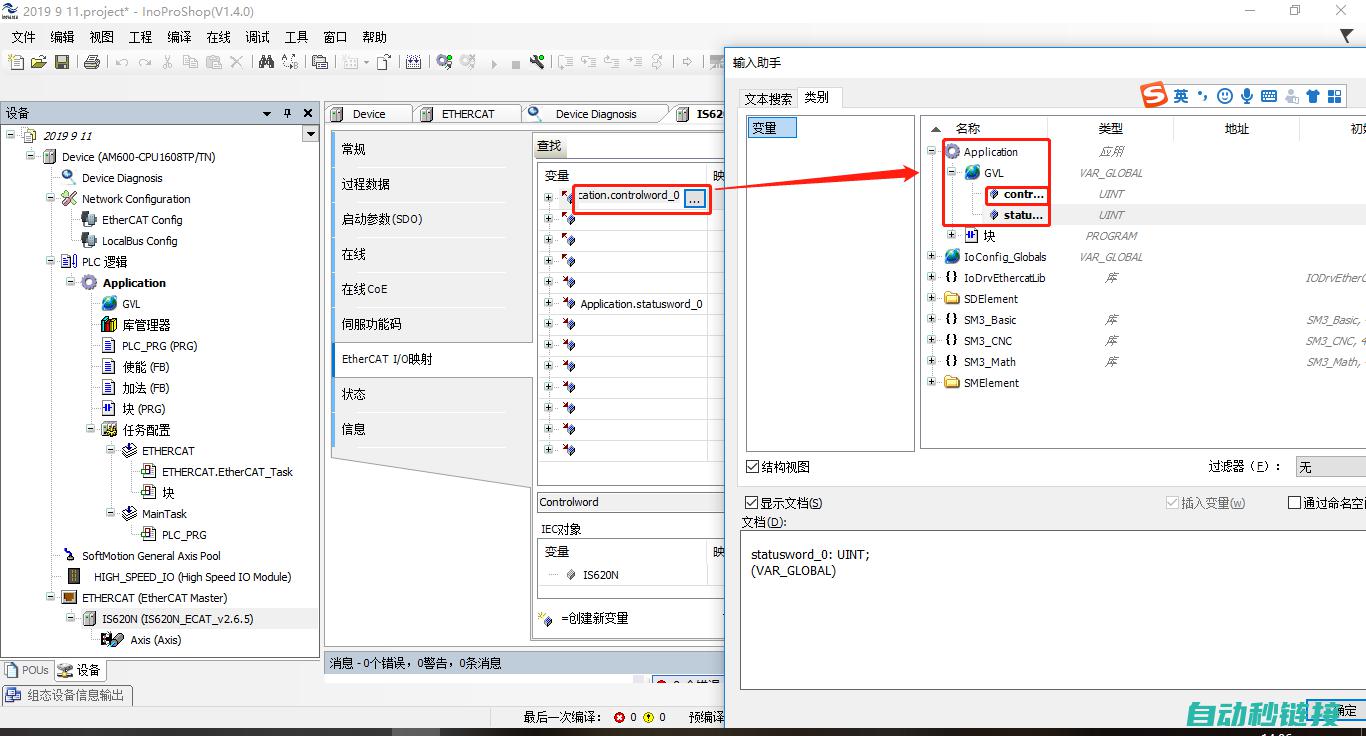The image size is (1366, 736).
Task: Collapse the GVL node in input assistant
Action: point(952,173)
